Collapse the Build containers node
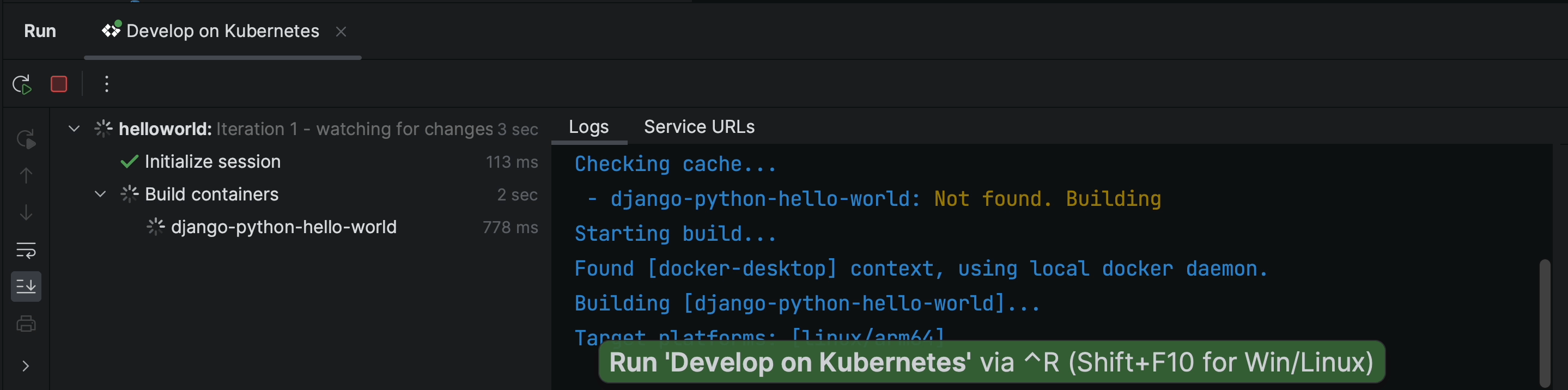 100,194
